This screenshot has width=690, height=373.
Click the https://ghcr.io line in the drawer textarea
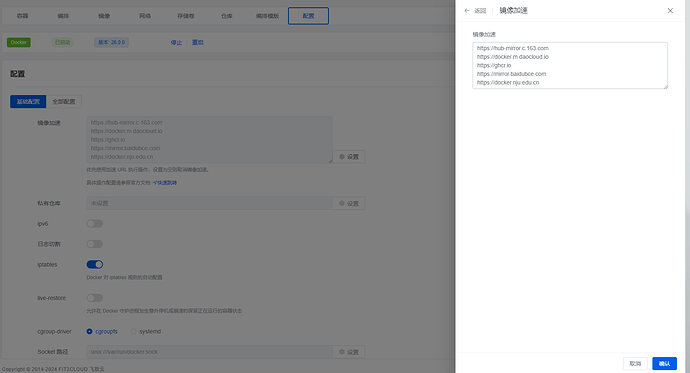click(x=494, y=65)
